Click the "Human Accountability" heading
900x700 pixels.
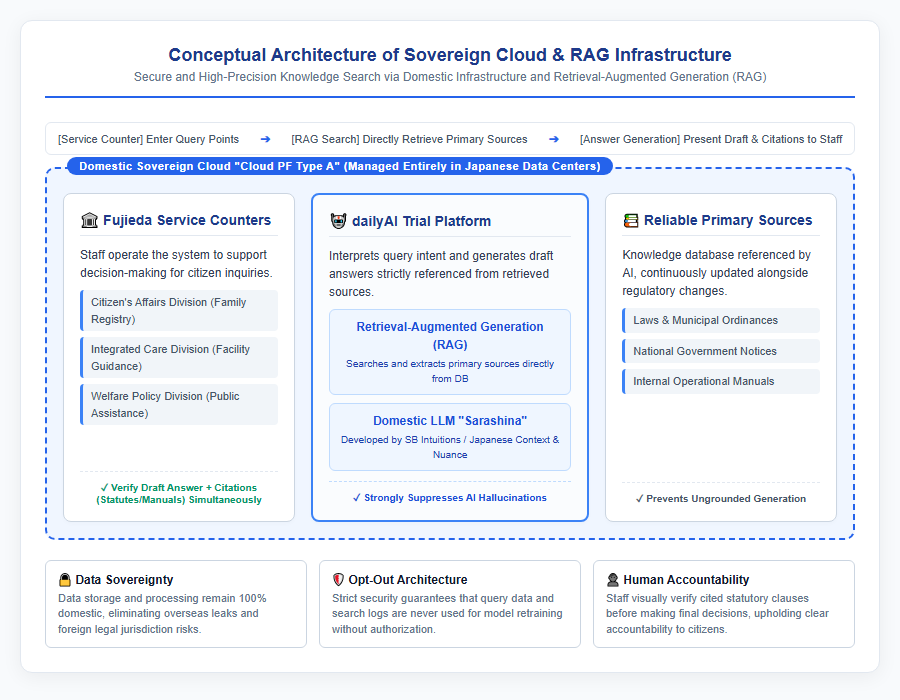click(x=686, y=580)
